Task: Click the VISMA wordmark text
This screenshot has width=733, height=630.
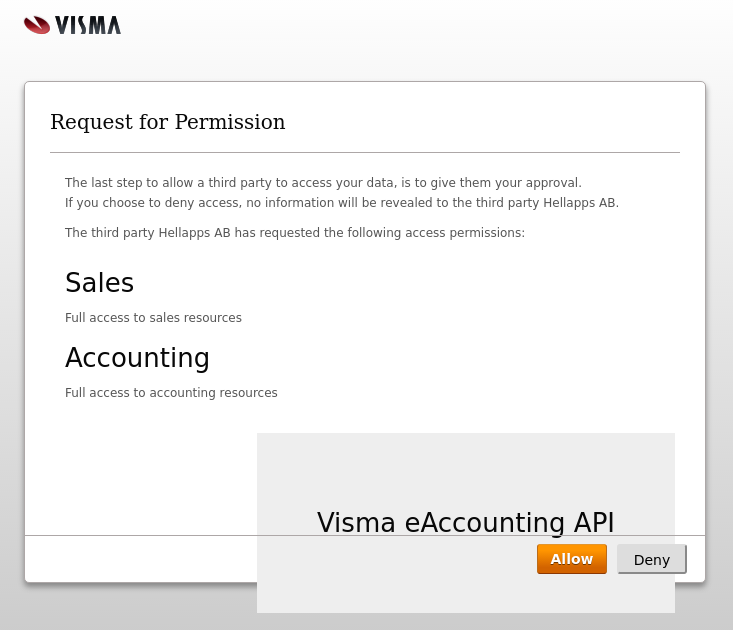Action: [88, 25]
